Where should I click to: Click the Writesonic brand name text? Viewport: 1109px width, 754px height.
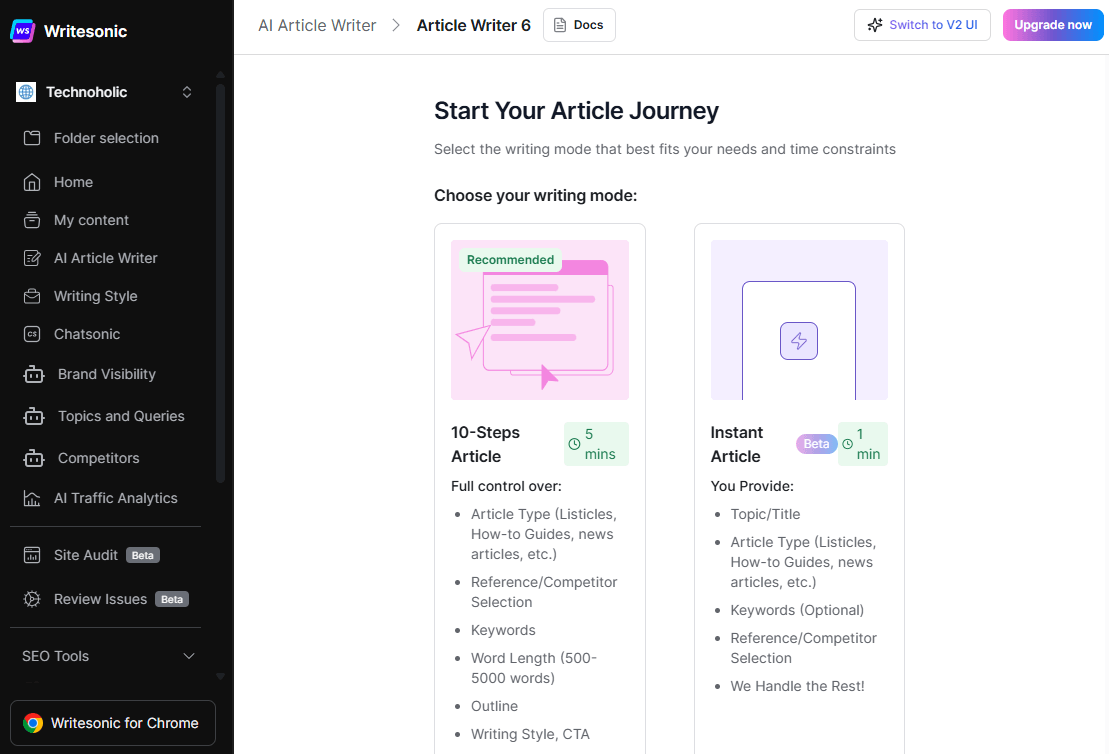(86, 31)
